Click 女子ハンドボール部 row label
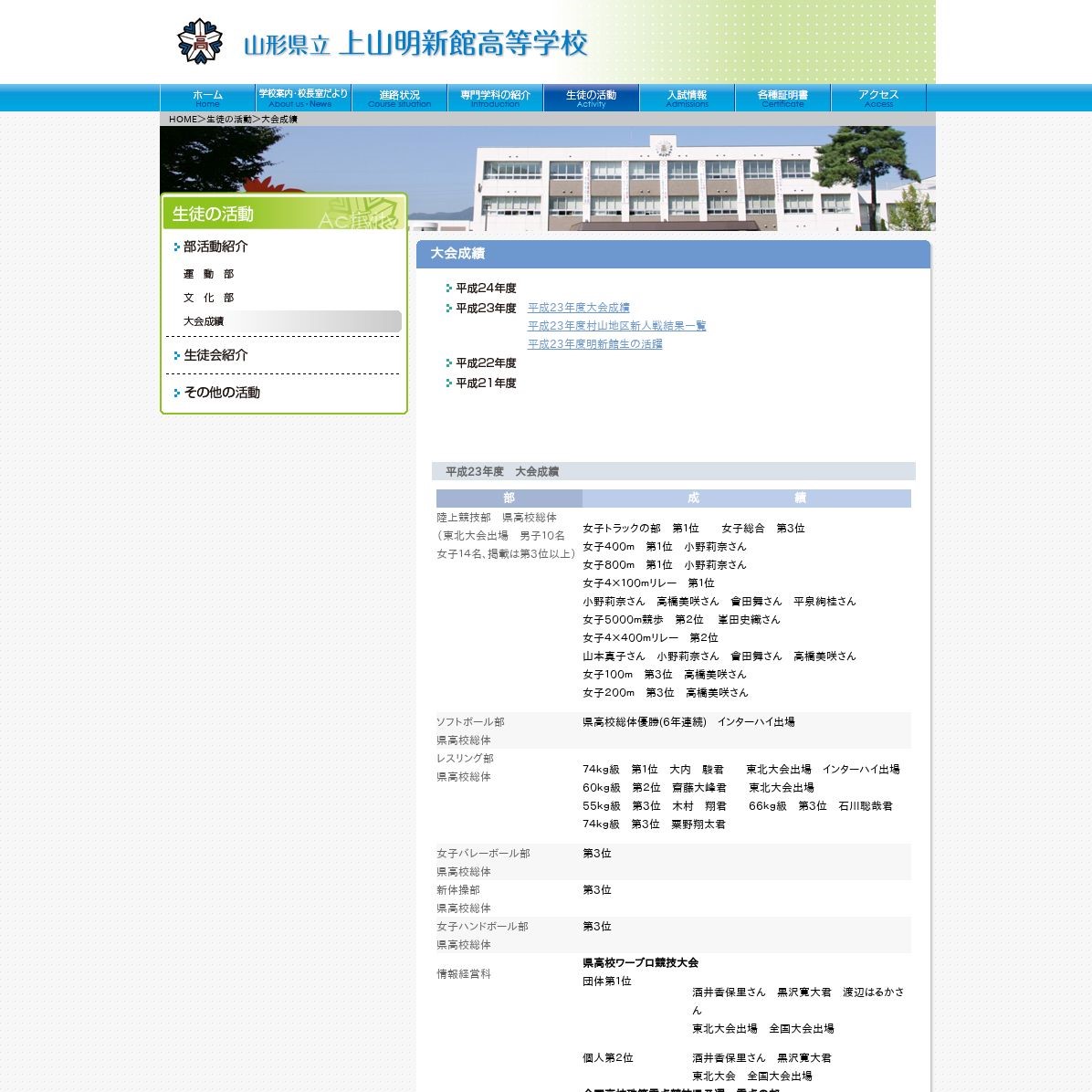Screen dimensions: 1092x1092 [483, 927]
